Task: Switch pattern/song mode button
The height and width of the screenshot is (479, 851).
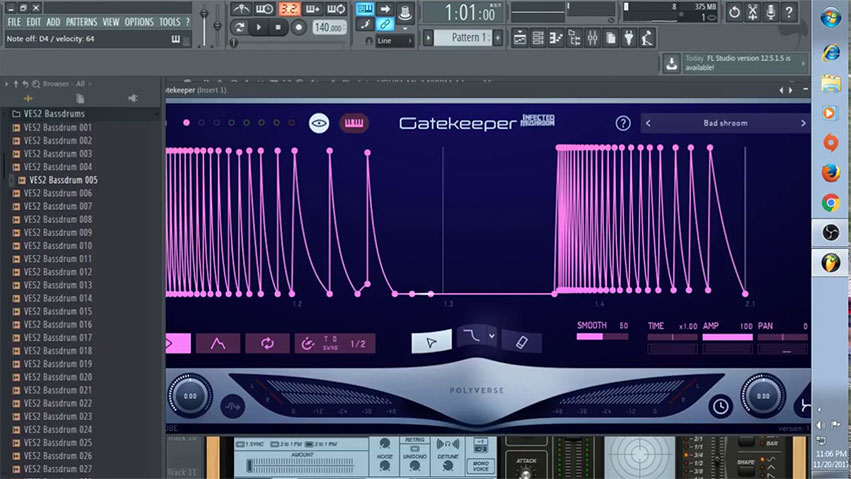Action: click(x=239, y=27)
